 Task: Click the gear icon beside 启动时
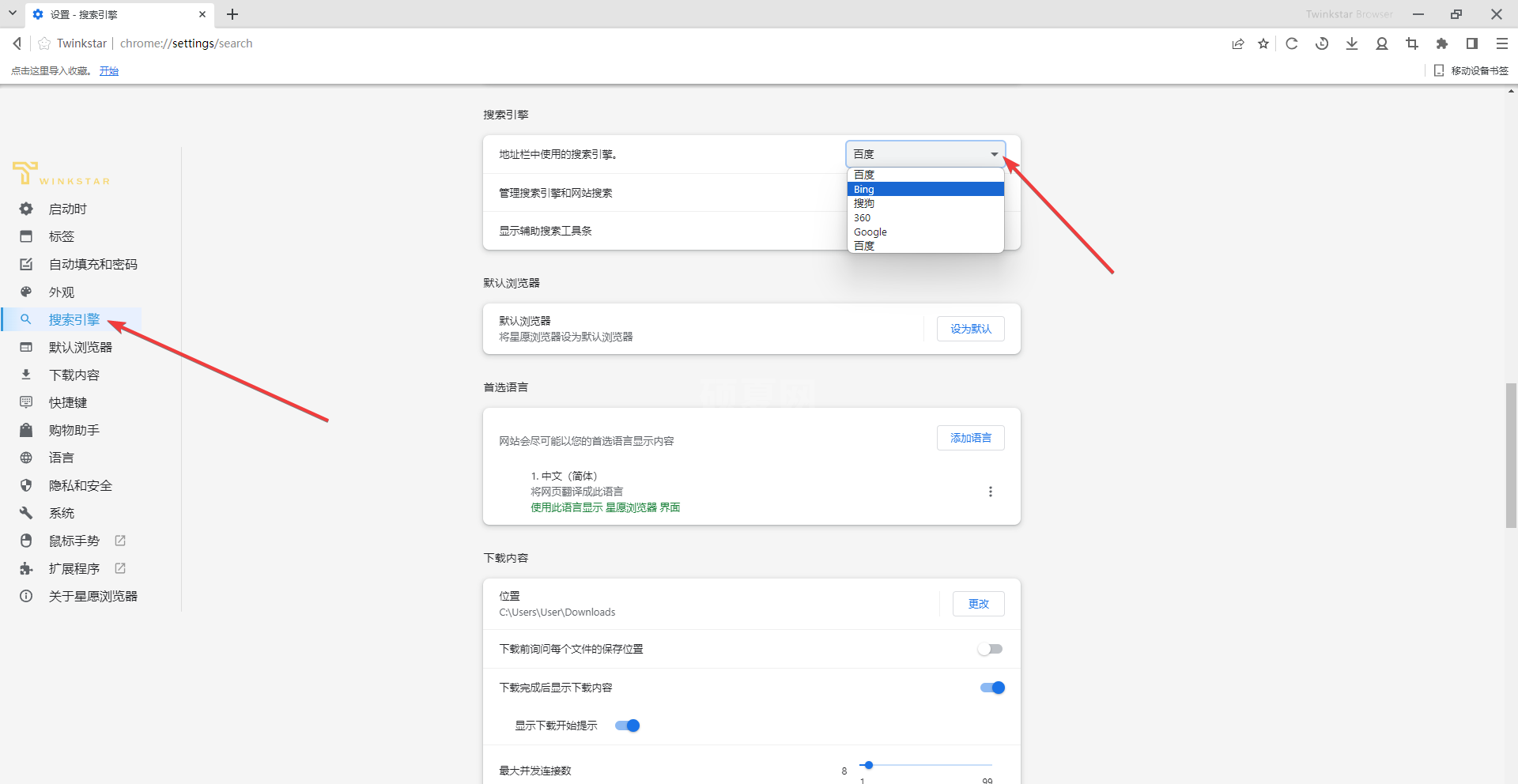(x=26, y=209)
